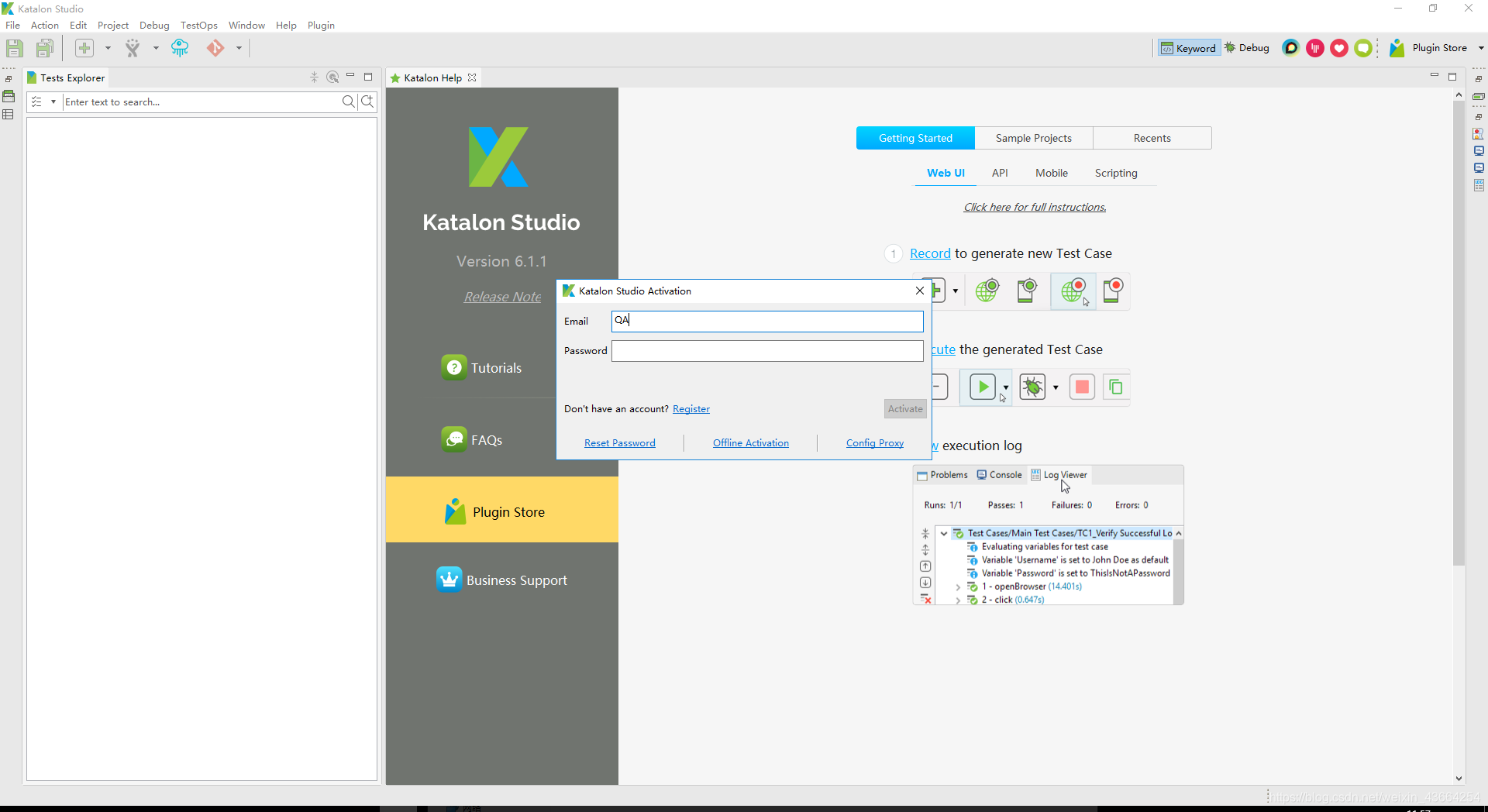The height and width of the screenshot is (812, 1488).
Task: Click the Email field in the Activation dialog
Action: pyautogui.click(x=767, y=321)
